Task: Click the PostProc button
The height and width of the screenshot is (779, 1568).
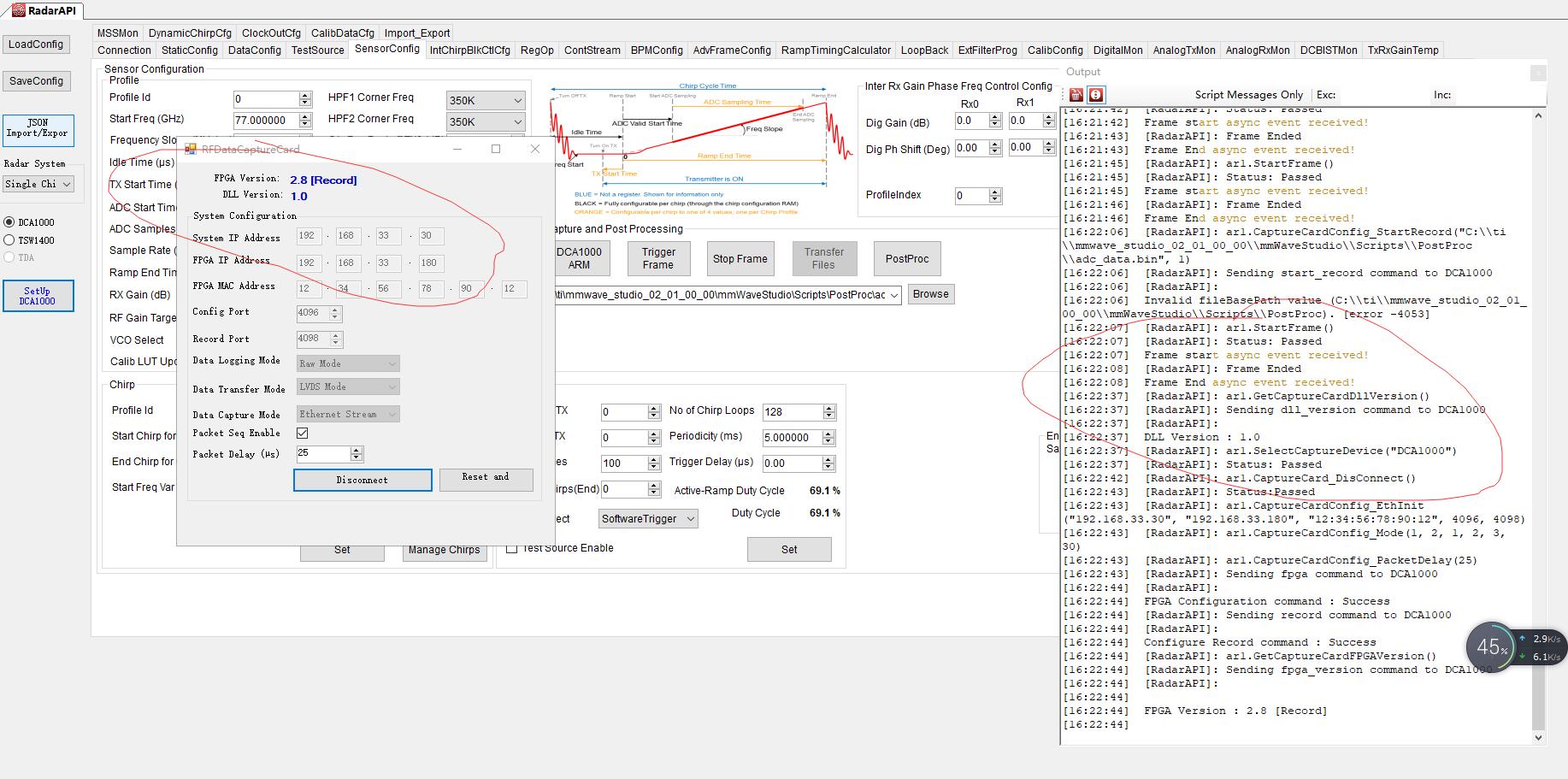Action: click(907, 259)
